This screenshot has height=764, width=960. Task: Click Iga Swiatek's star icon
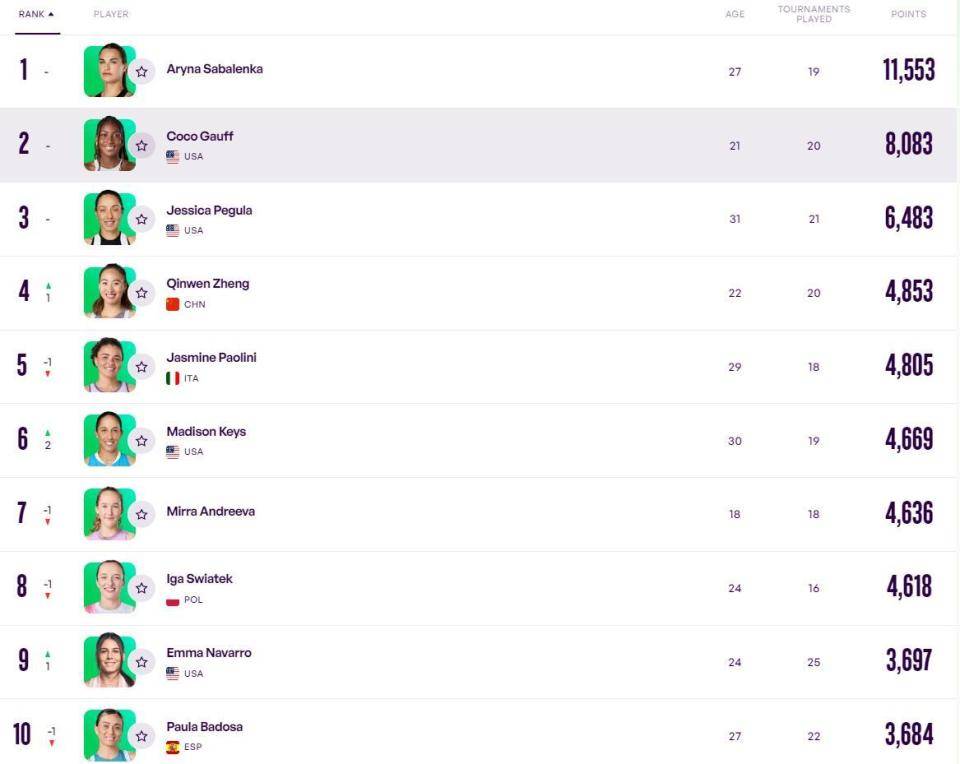pyautogui.click(x=141, y=588)
